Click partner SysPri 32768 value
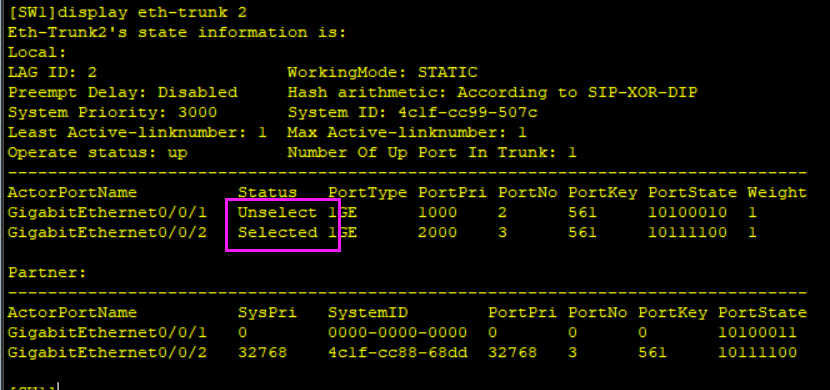 [x=262, y=352]
